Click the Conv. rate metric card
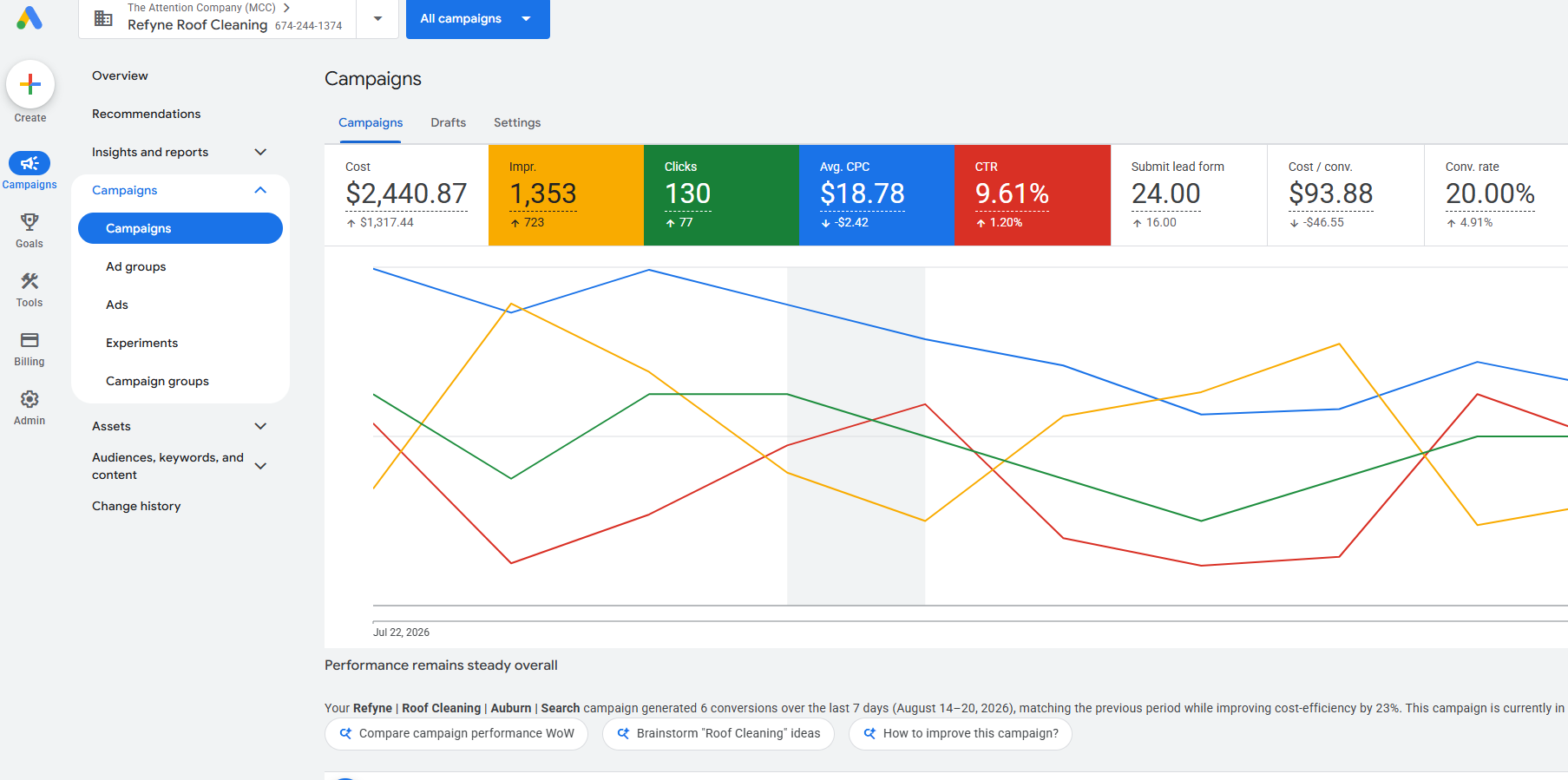This screenshot has width=1568, height=780. [x=1496, y=195]
